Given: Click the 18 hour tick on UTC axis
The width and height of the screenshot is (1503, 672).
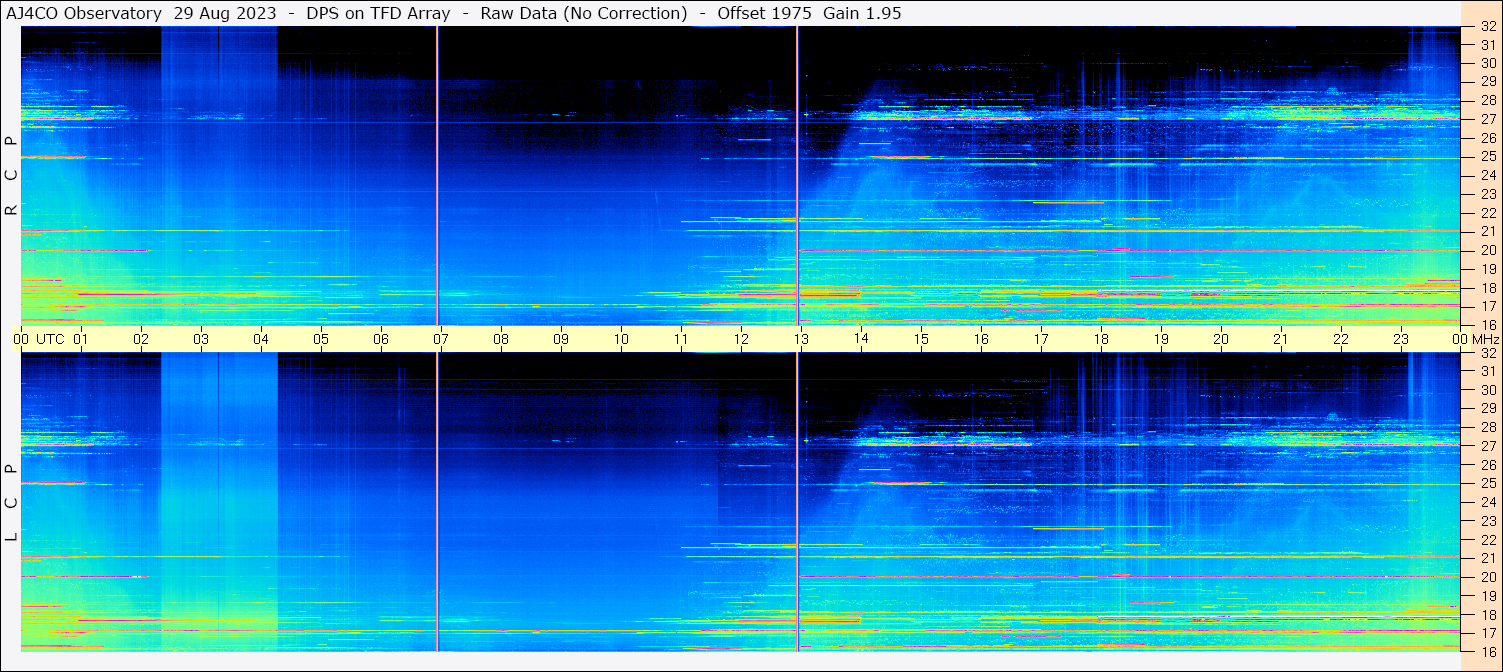Looking at the screenshot, I should coord(1100,339).
